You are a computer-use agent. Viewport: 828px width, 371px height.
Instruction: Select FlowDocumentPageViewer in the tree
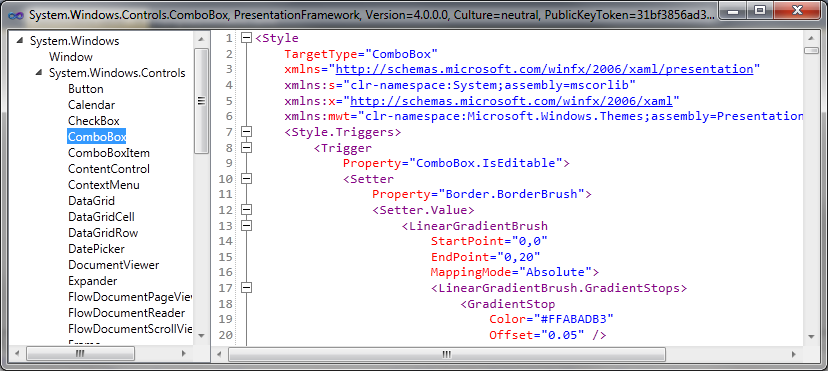[130, 297]
